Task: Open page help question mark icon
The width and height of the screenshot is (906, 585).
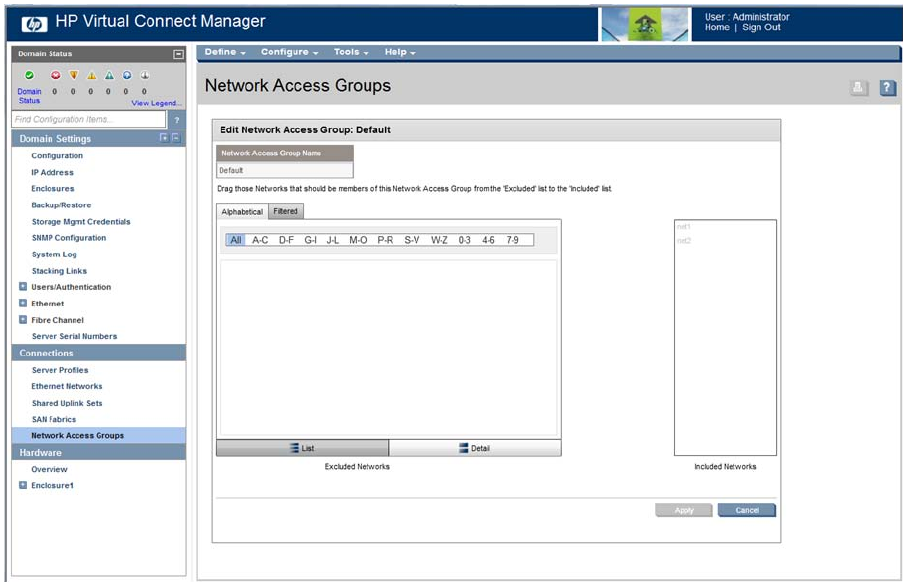Action: 887,88
